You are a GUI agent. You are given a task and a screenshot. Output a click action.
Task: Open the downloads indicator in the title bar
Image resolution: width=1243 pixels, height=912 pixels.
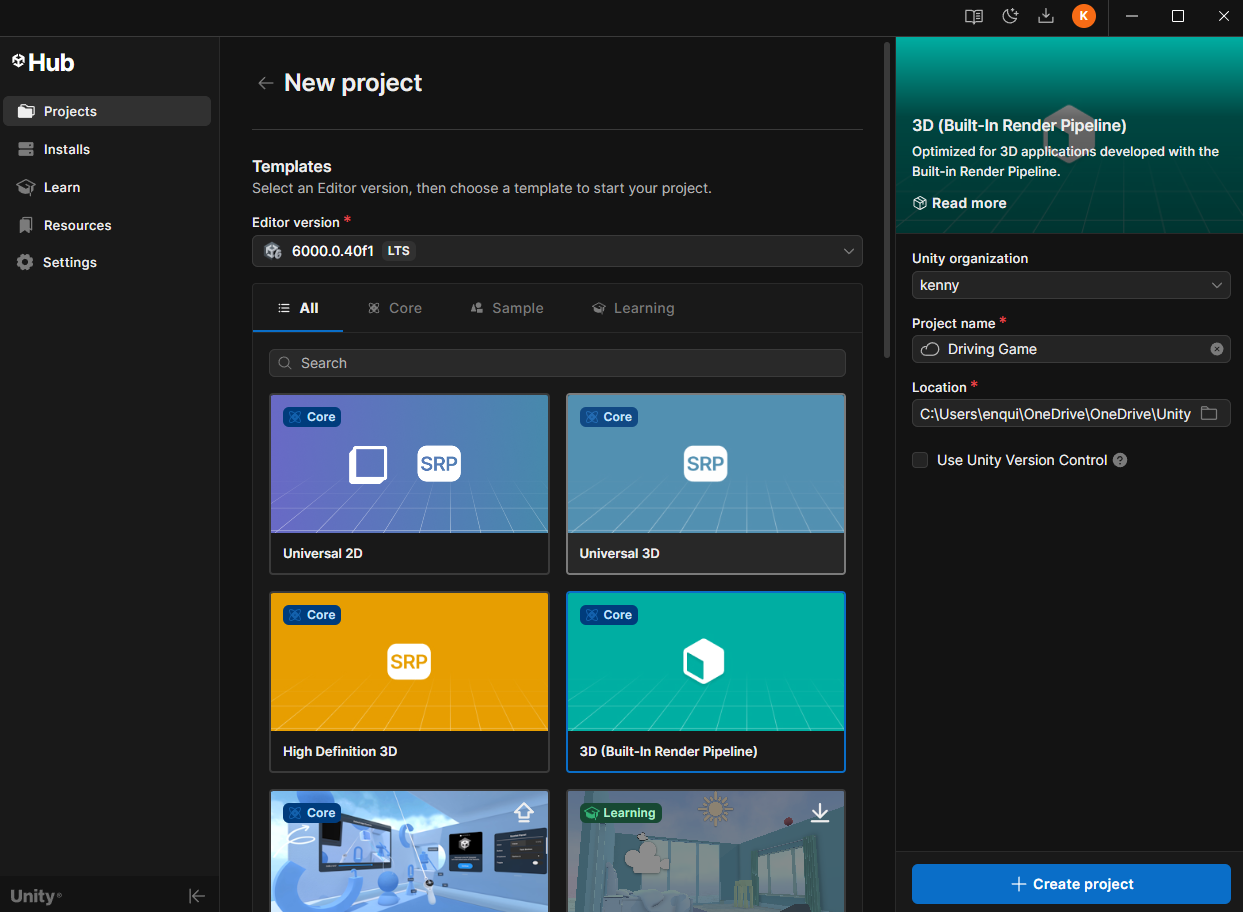click(x=1046, y=16)
